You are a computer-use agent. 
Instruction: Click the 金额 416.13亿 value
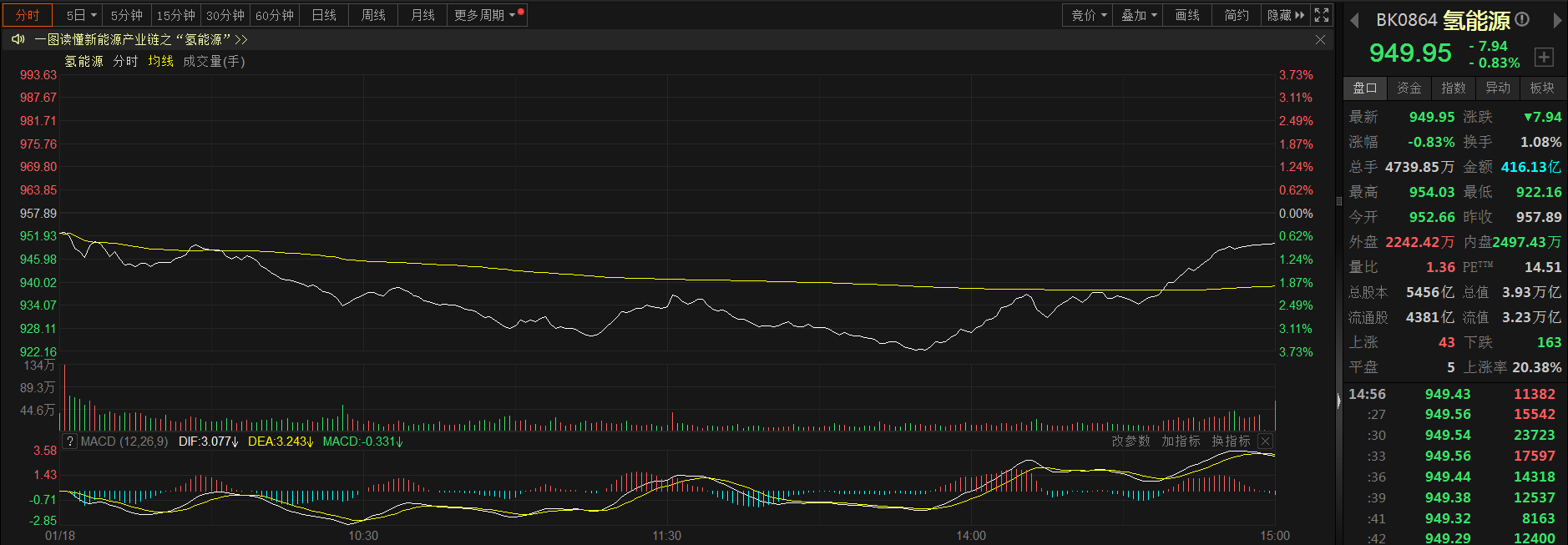click(1531, 167)
